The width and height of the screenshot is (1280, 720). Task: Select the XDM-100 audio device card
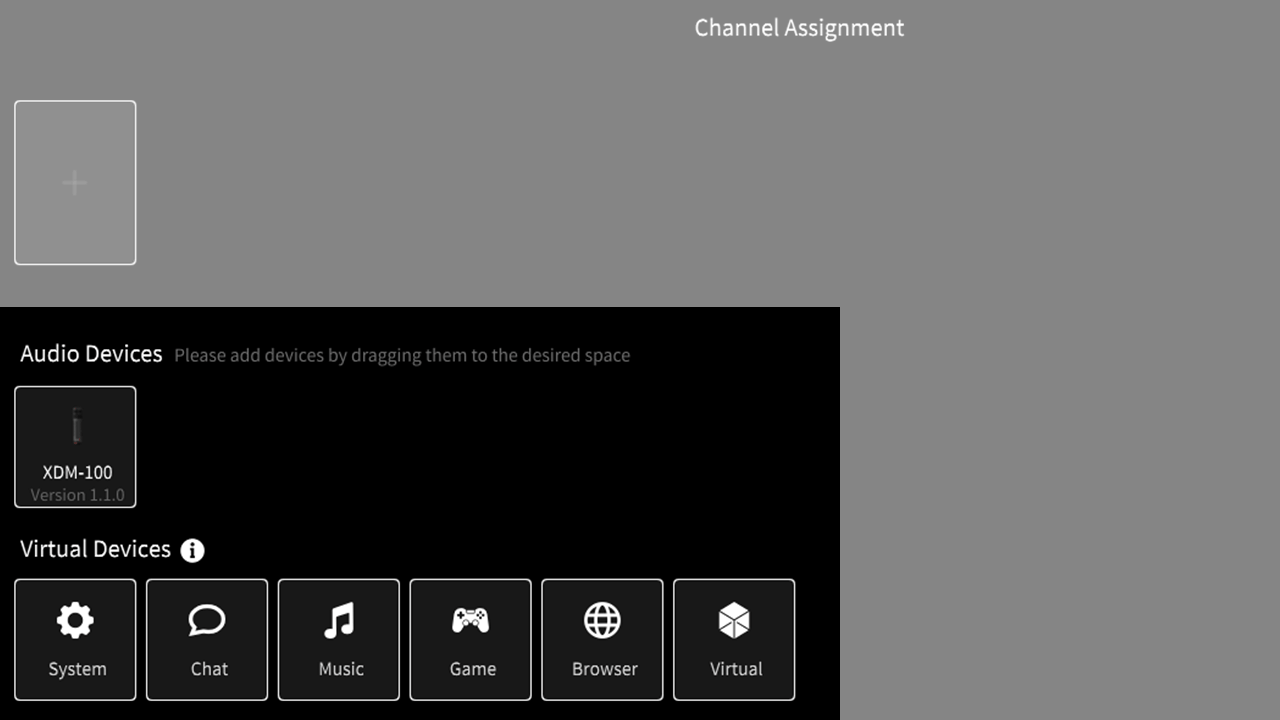click(75, 447)
